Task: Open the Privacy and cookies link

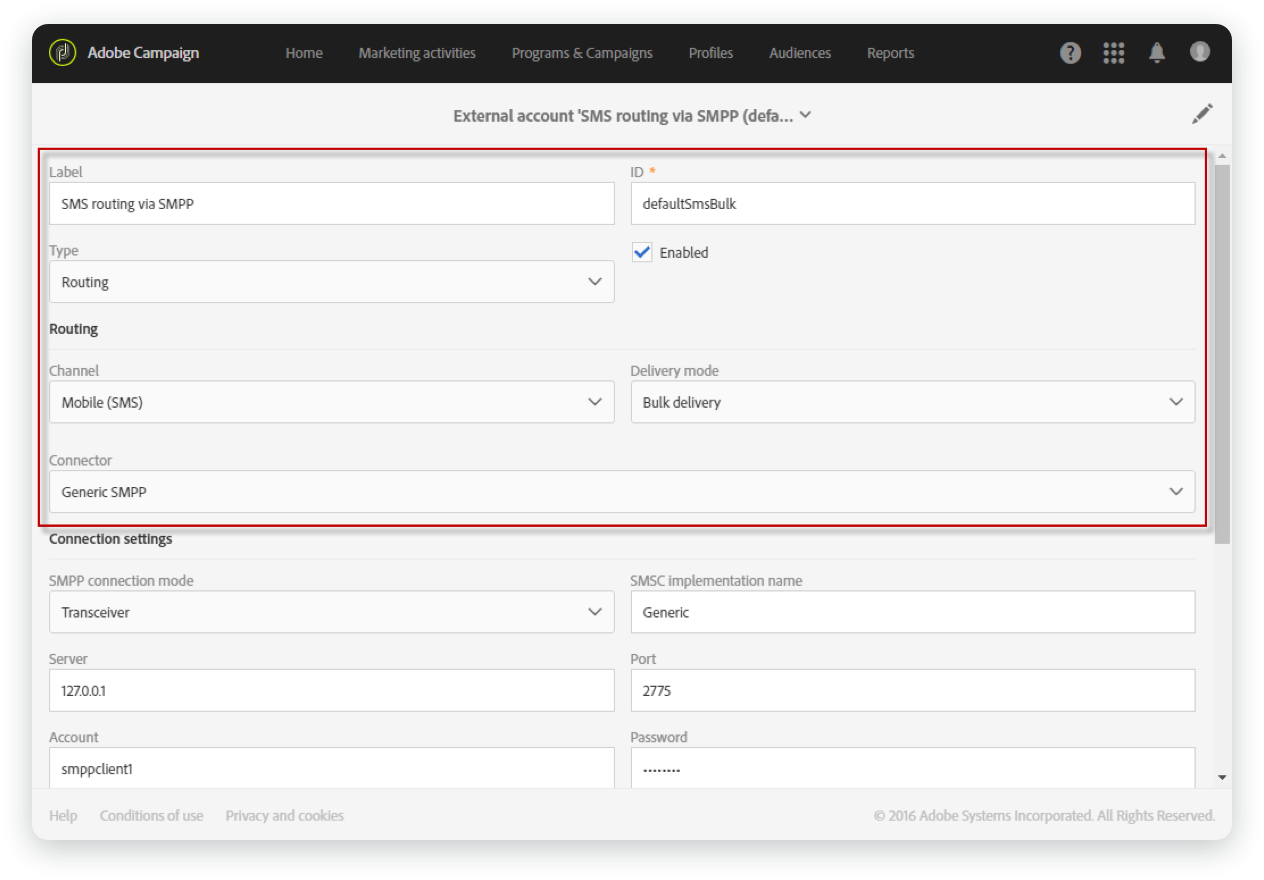Action: pyautogui.click(x=284, y=815)
